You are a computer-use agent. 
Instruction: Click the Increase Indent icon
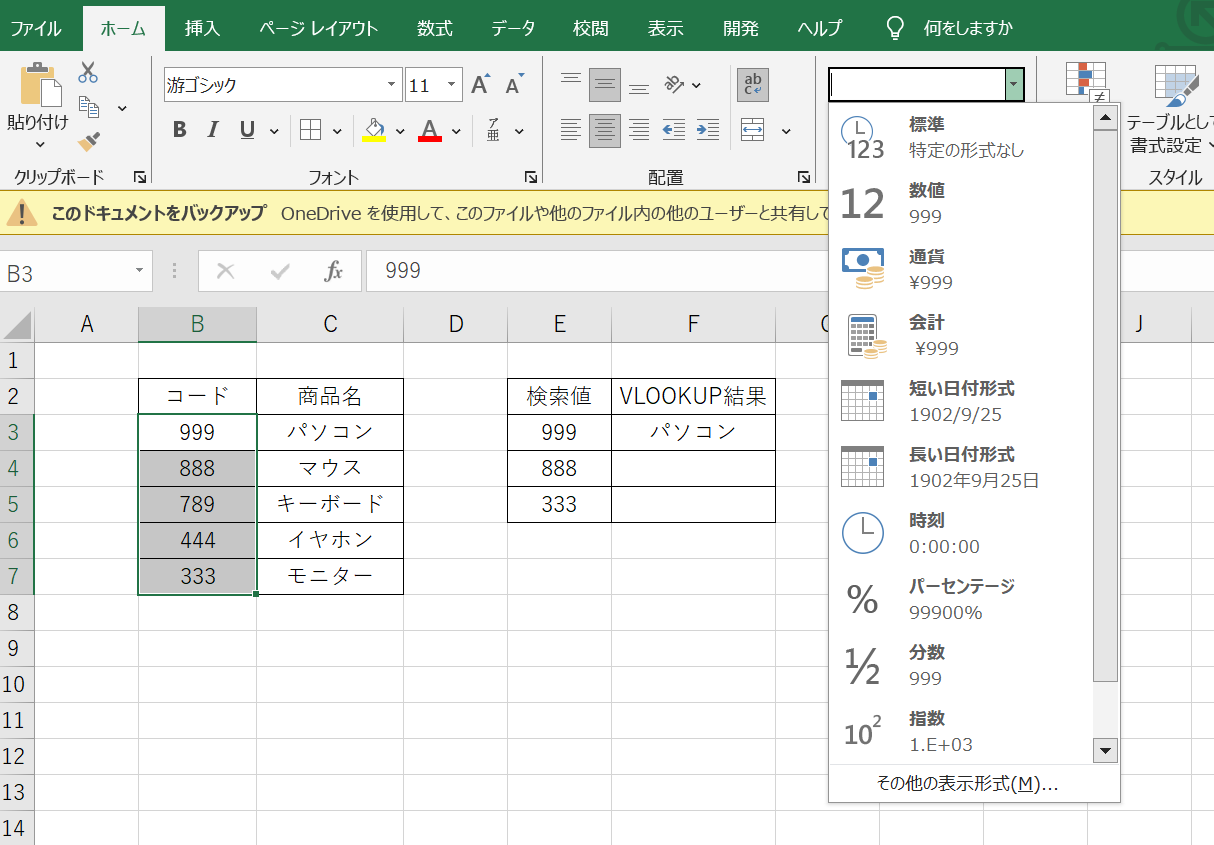click(708, 130)
